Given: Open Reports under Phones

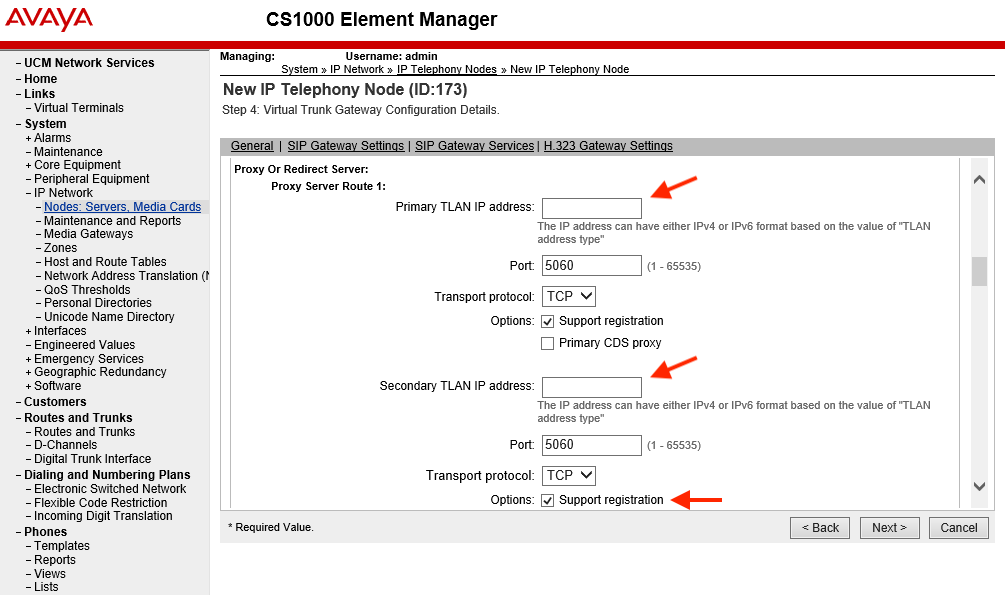Looking at the screenshot, I should (54, 560).
